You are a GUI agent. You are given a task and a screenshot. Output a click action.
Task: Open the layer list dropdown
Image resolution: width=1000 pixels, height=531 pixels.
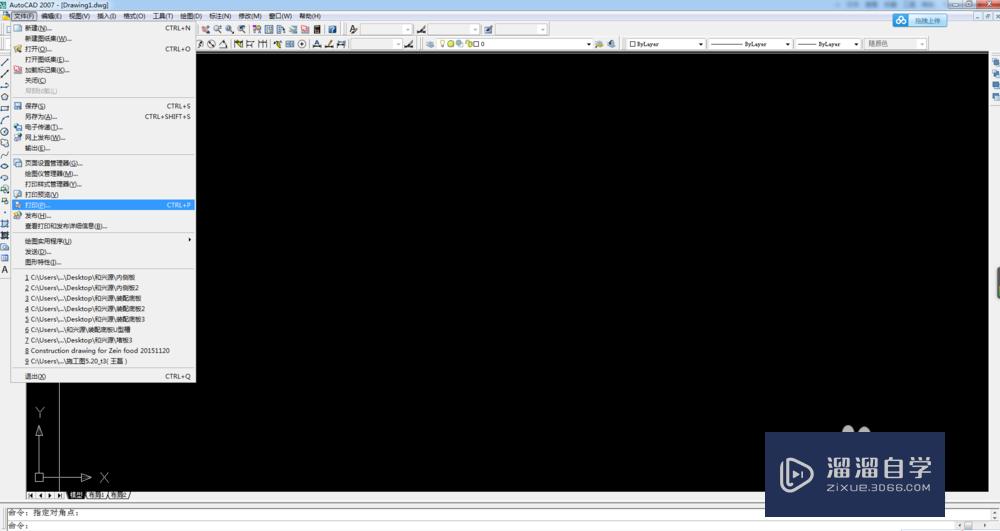[515, 44]
